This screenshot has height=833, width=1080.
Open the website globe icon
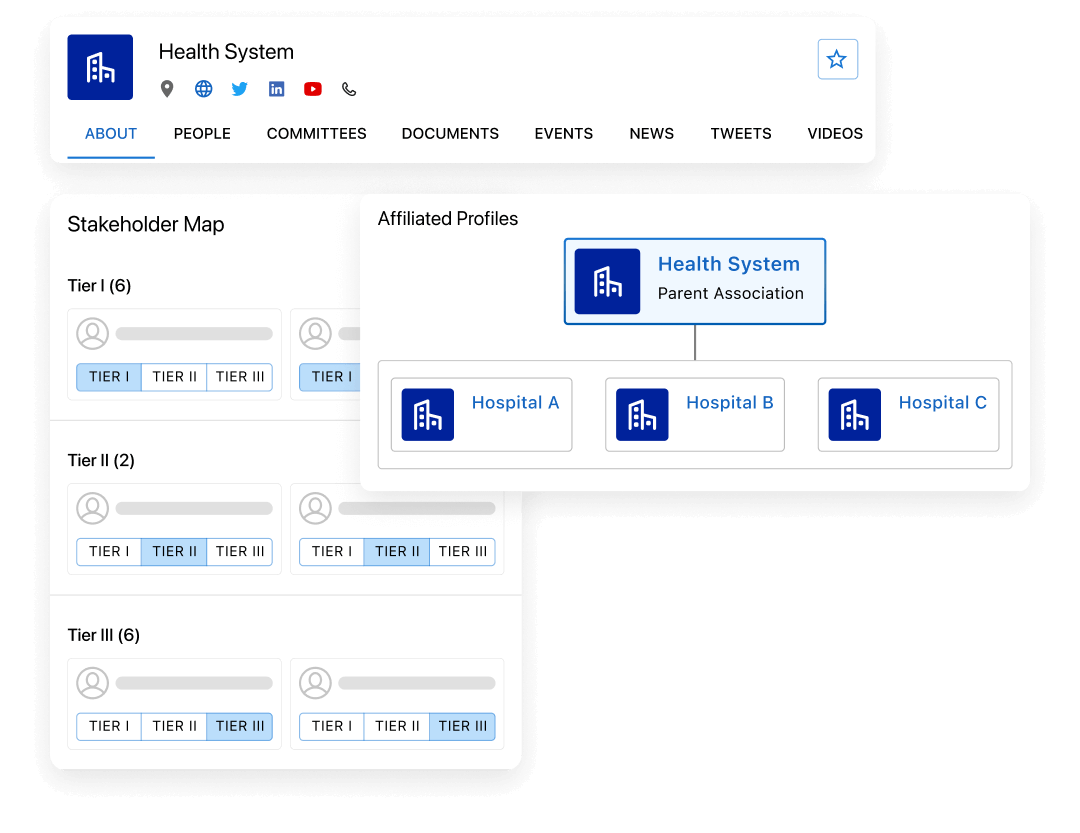point(203,89)
